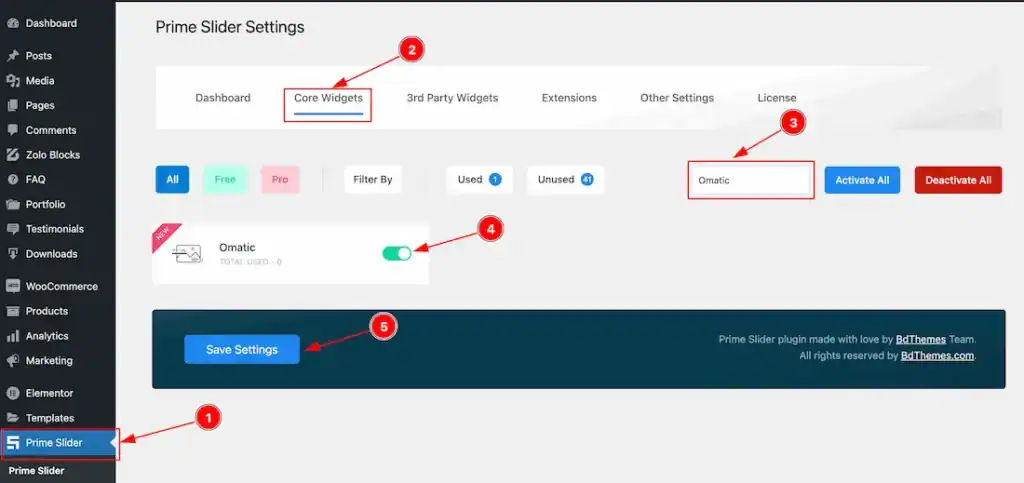1024x483 pixels.
Task: Click the Dashboard gauge icon in sidebar
Action: pos(12,23)
